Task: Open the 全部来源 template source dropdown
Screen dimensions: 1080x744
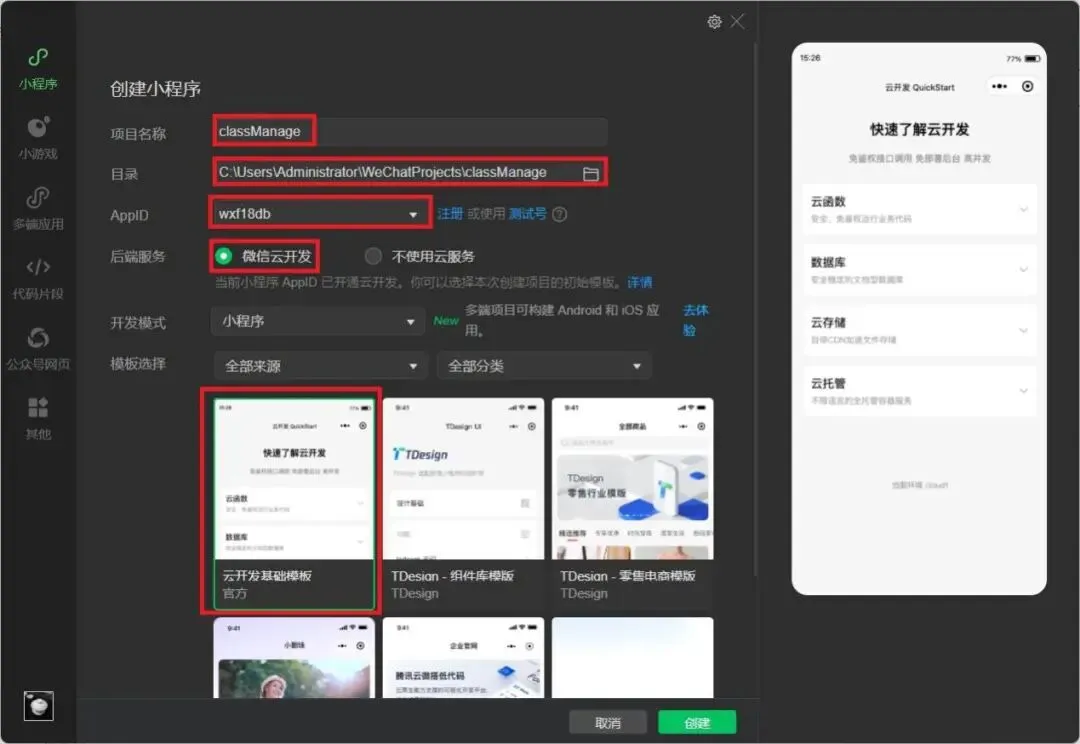Action: point(321,366)
